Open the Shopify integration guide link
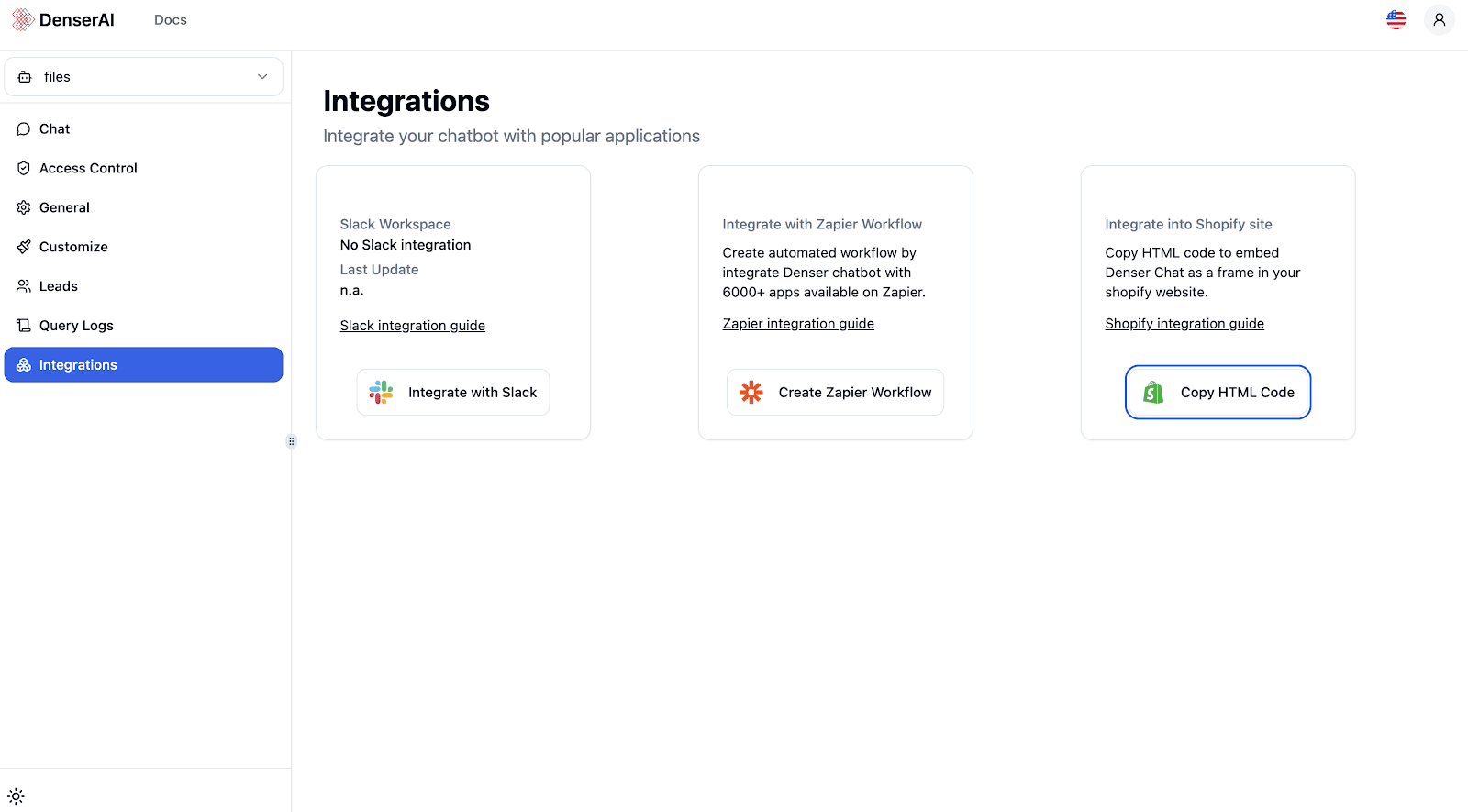Screen dimensions: 1468x812 pos(1184,324)
